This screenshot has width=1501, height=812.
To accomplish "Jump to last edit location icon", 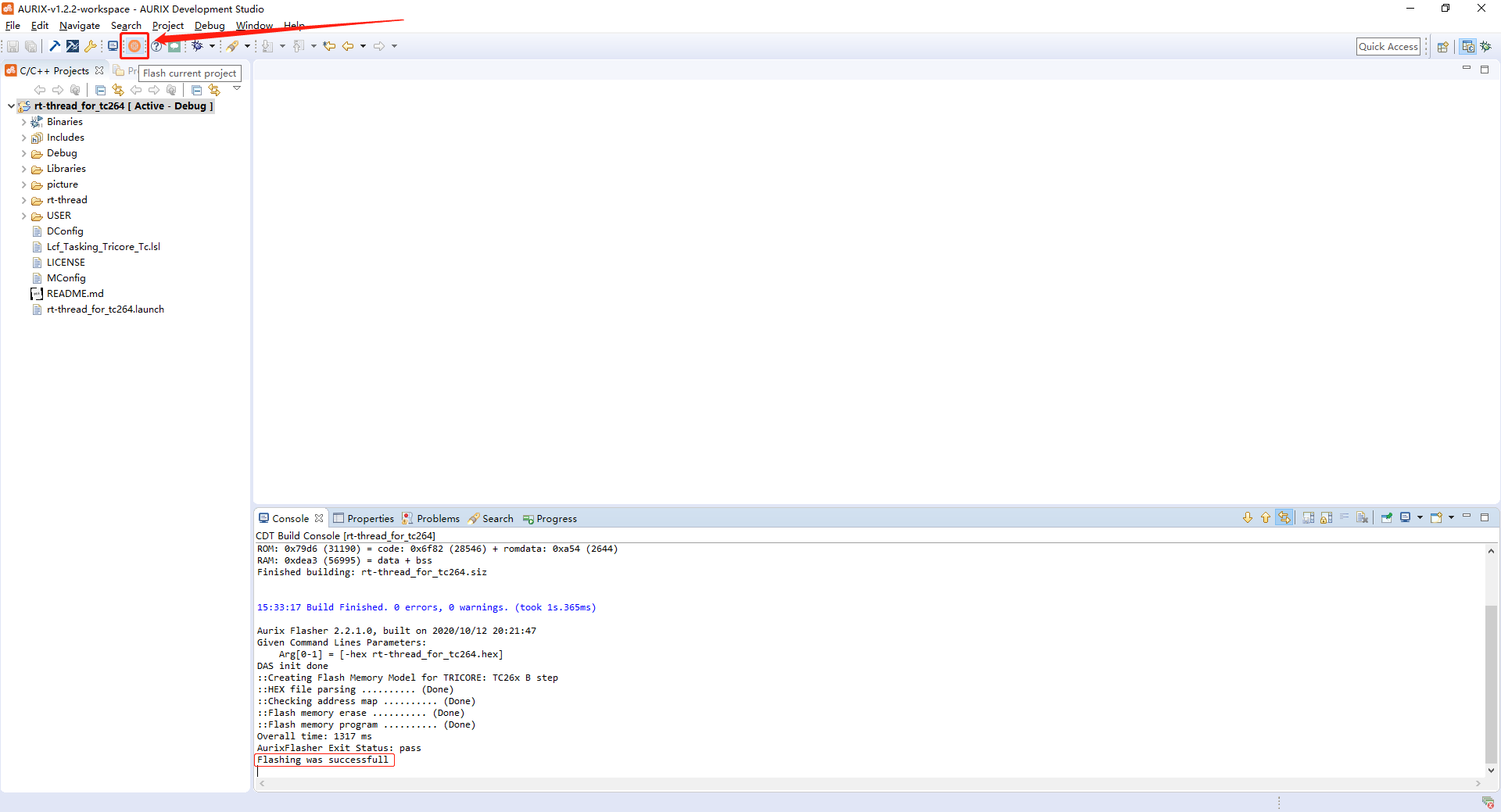I will tap(329, 46).
